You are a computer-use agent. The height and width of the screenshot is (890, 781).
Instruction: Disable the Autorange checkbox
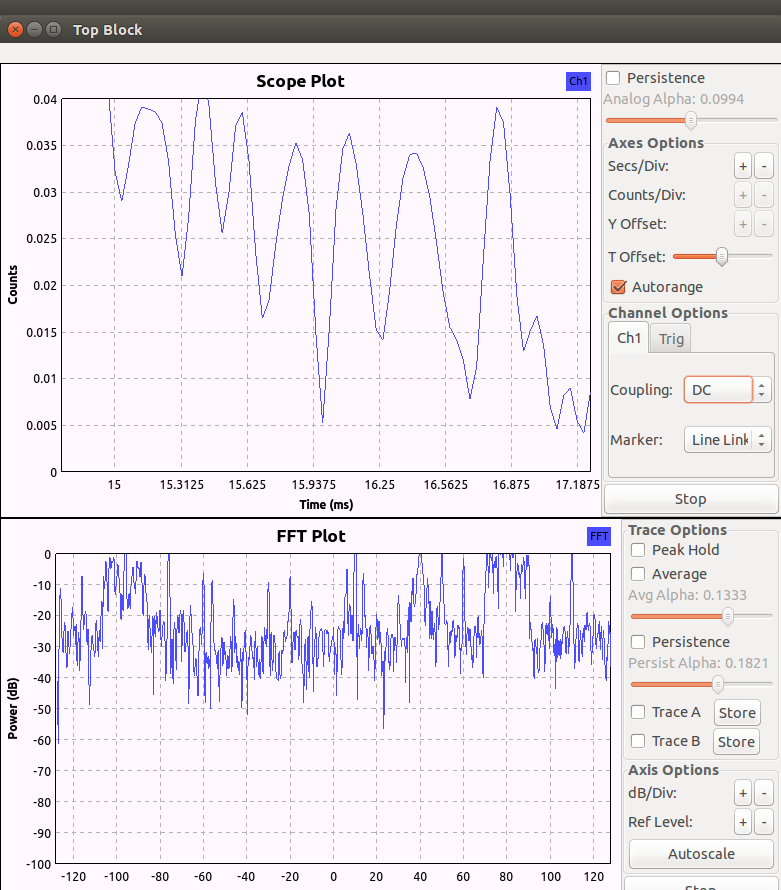618,287
